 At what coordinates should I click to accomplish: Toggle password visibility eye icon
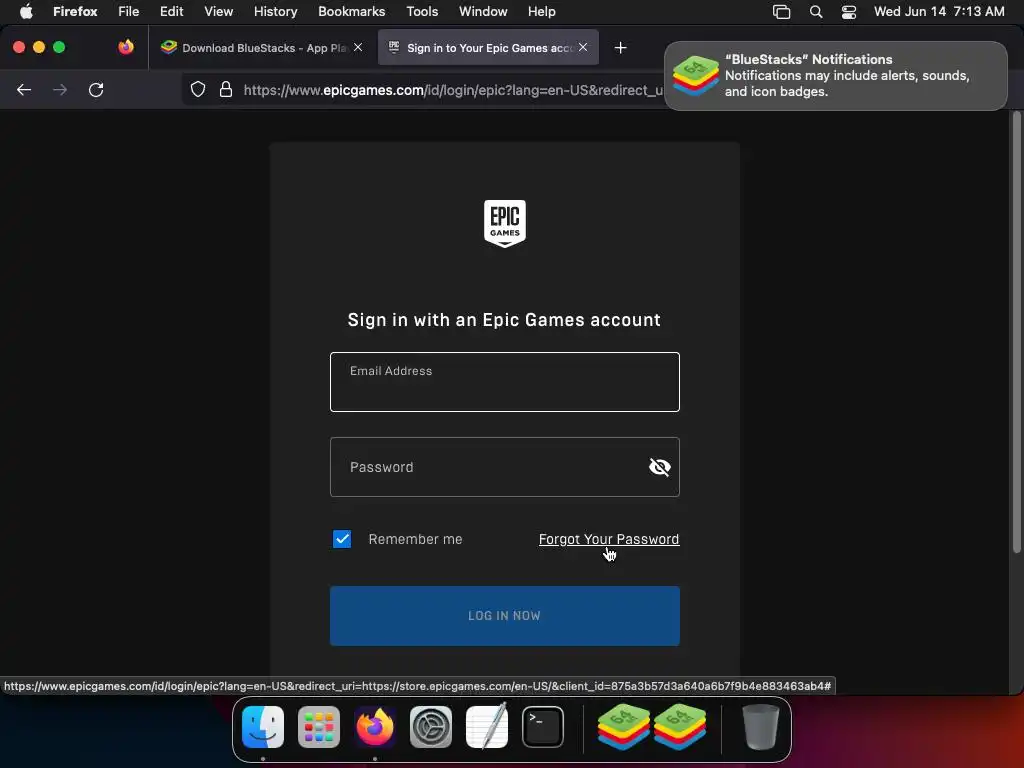[660, 467]
